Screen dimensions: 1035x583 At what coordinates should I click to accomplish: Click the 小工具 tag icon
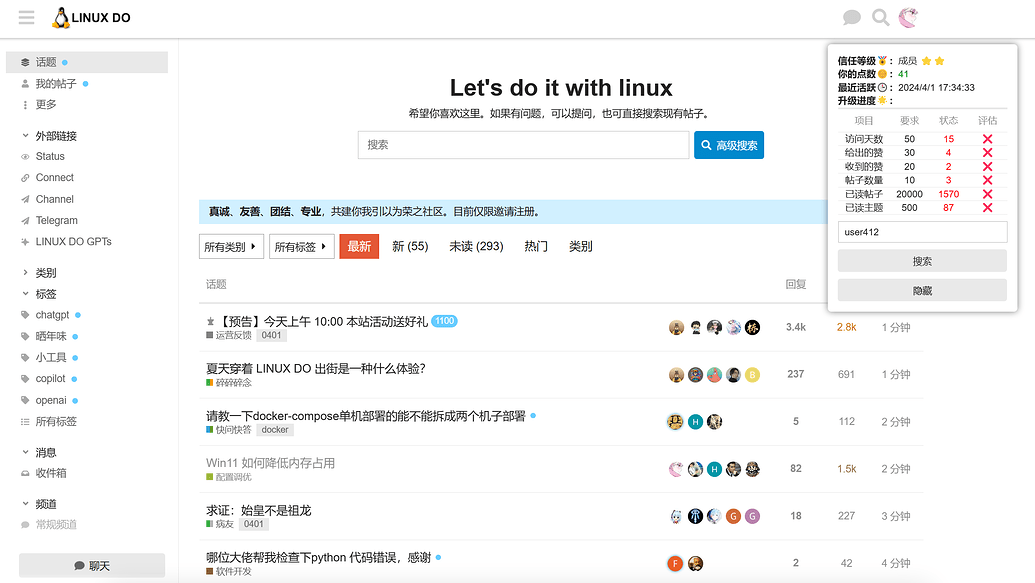point(25,358)
